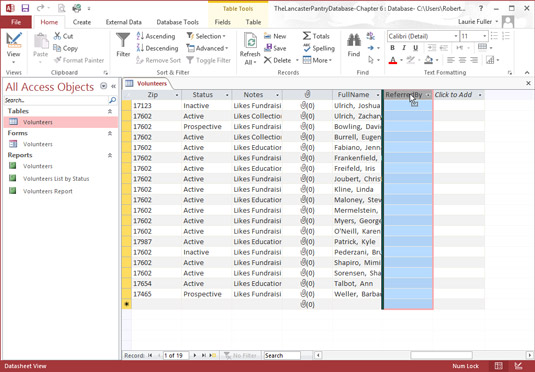This screenshot has height=372, width=535.
Task: Switch to the Table tab under Table Tools
Action: 253,22
